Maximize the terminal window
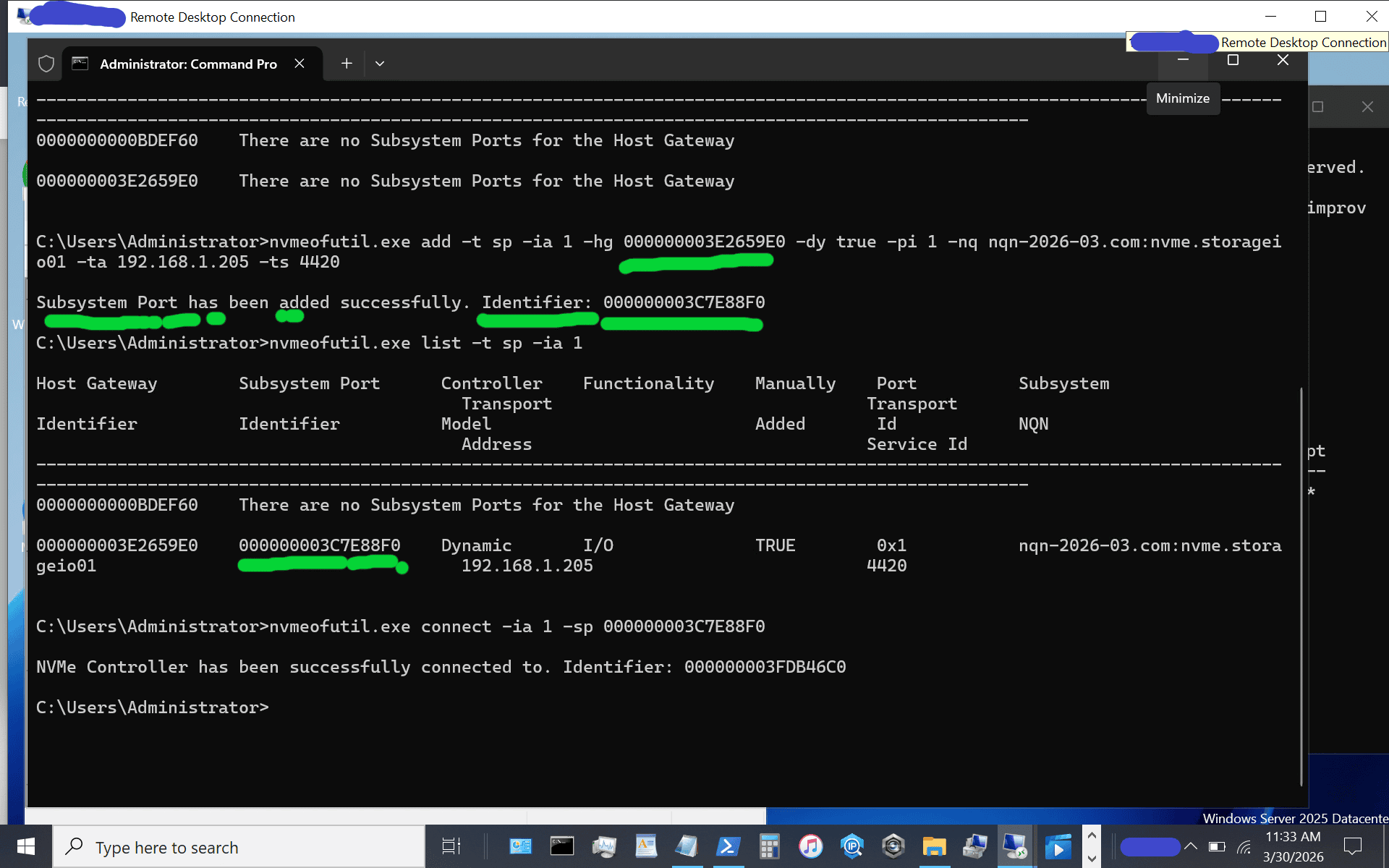The width and height of the screenshot is (1389, 868). pos(1233,60)
